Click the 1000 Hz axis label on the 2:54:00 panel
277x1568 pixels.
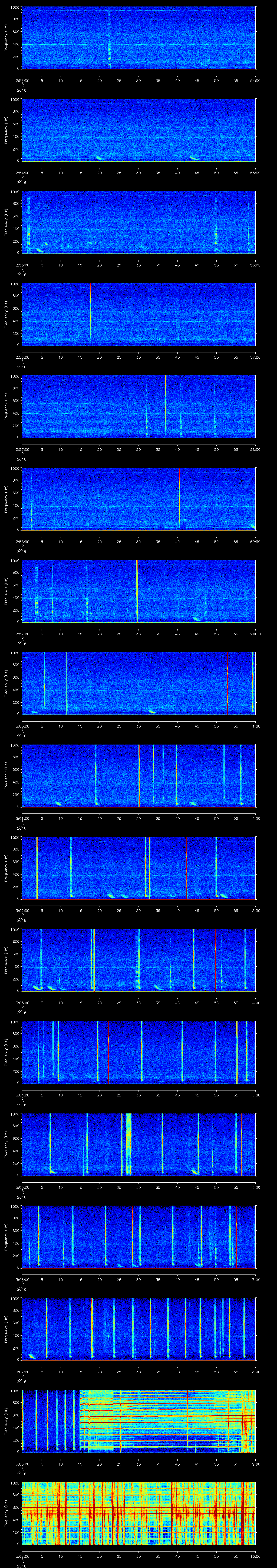(x=15, y=100)
